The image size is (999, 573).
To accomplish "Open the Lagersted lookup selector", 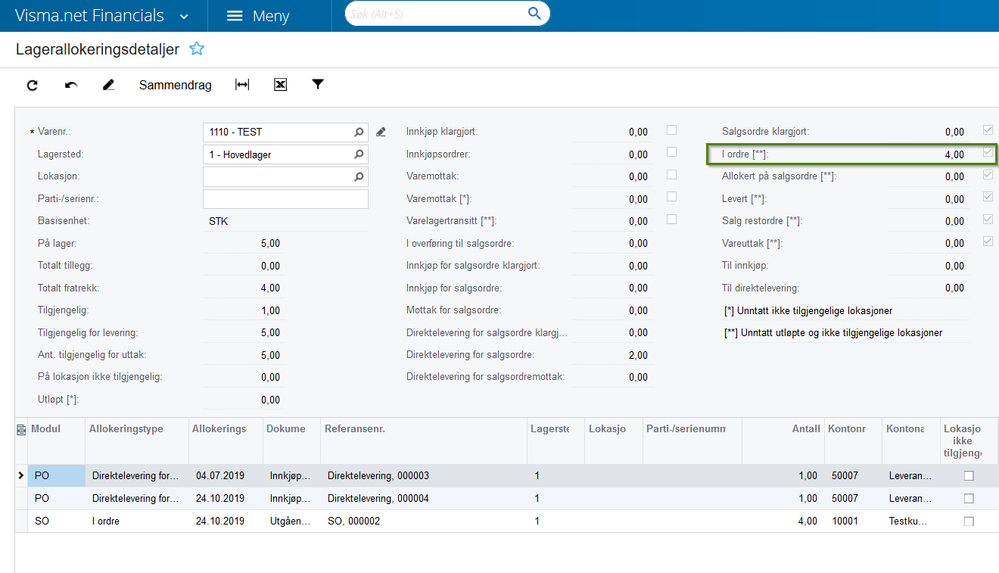I will pos(359,154).
